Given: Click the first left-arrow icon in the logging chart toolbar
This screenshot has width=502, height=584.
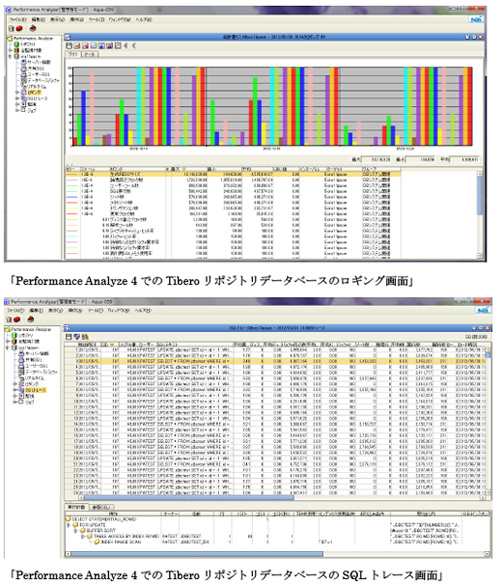Looking at the screenshot, I should click(x=126, y=46).
